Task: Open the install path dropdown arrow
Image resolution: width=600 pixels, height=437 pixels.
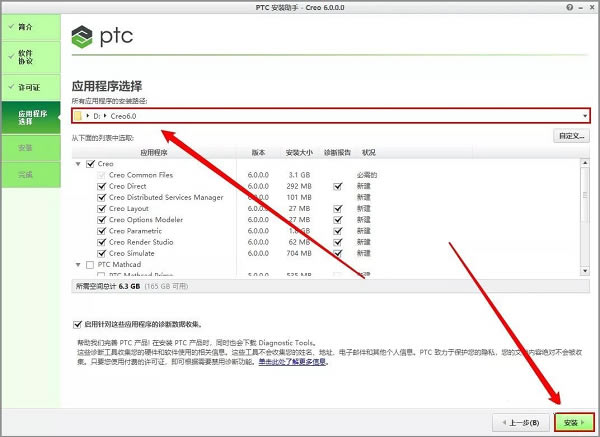Action: click(585, 116)
